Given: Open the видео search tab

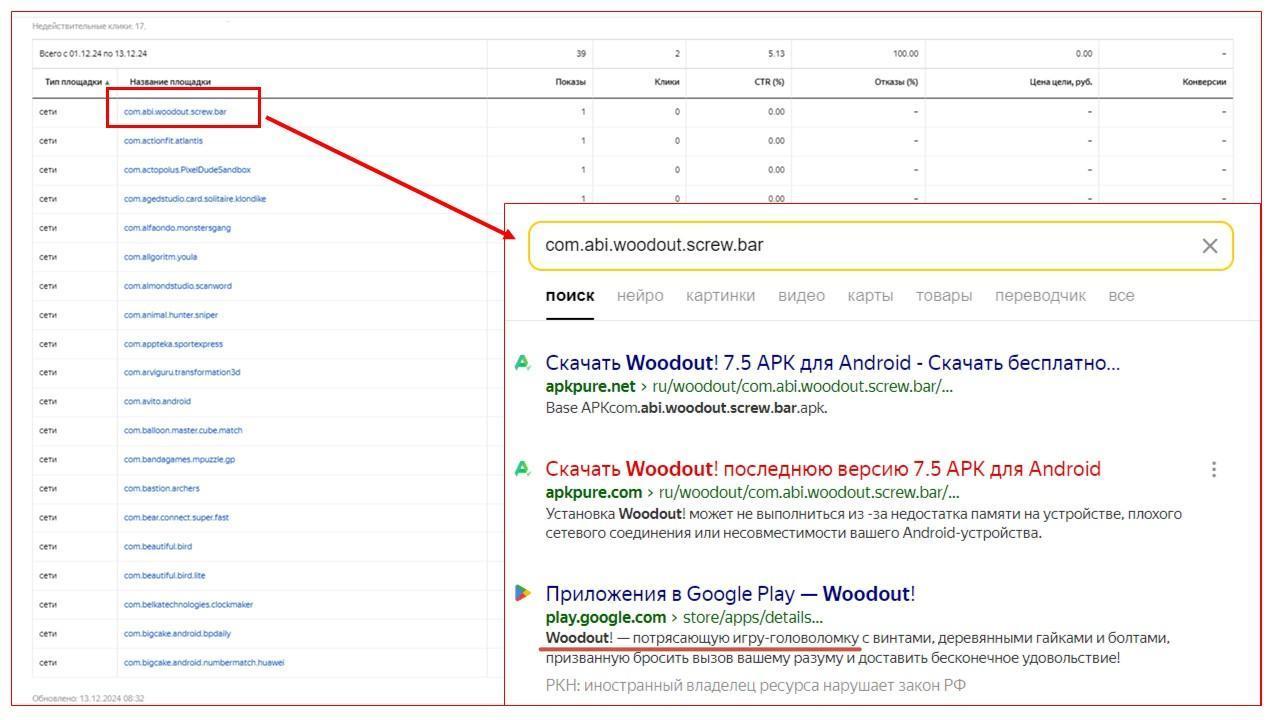Looking at the screenshot, I should 801,296.
